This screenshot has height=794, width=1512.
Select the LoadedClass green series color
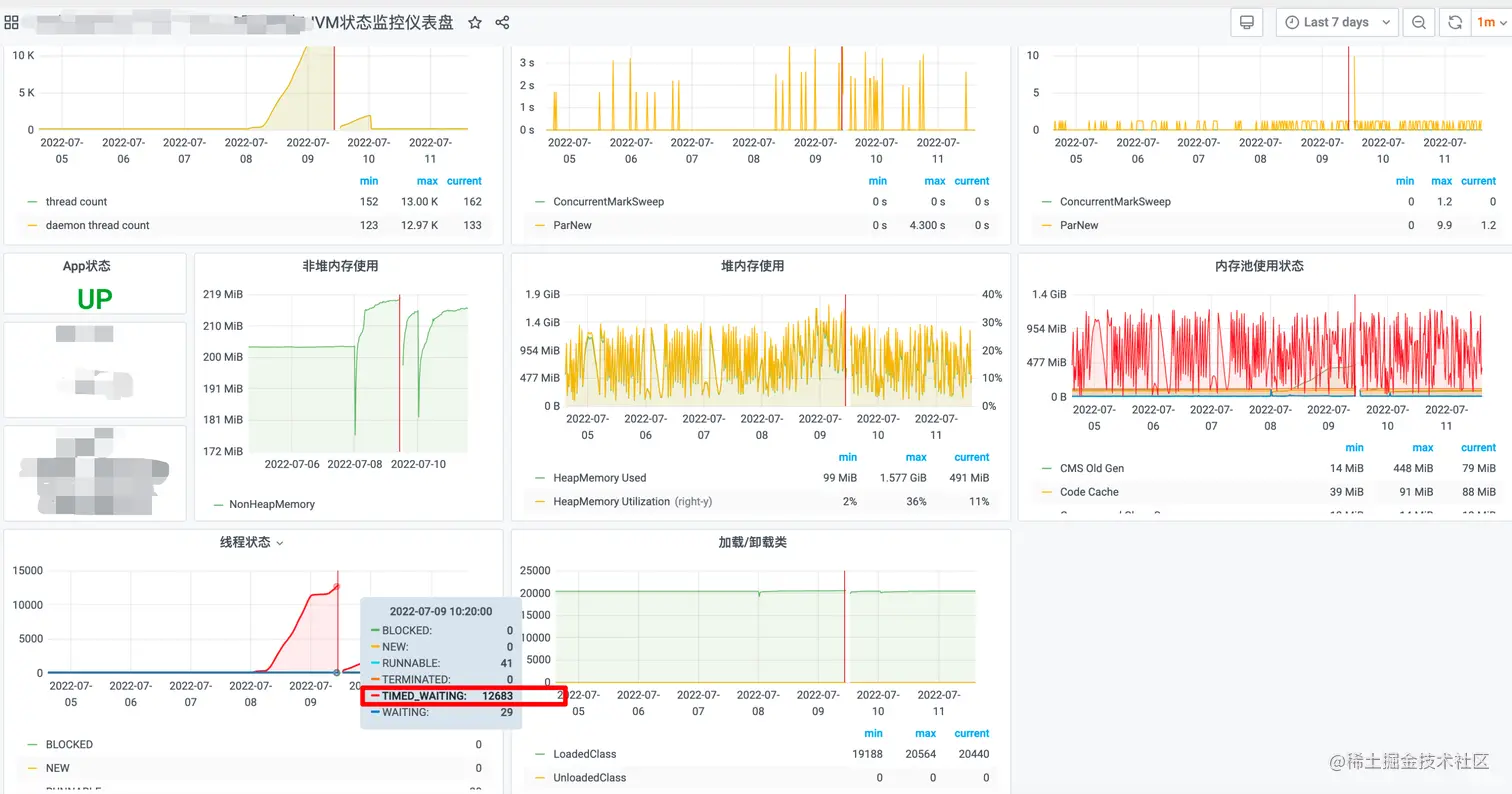pos(541,754)
